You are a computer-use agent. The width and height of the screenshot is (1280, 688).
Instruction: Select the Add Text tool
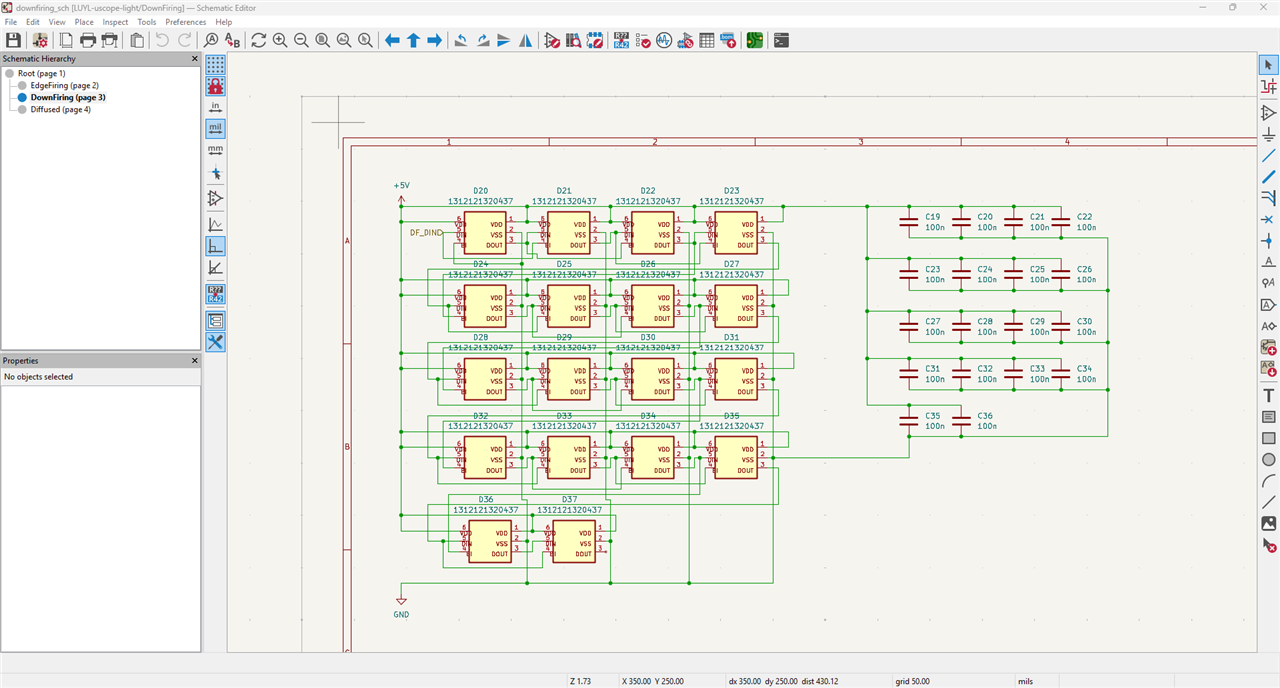[x=1269, y=395]
